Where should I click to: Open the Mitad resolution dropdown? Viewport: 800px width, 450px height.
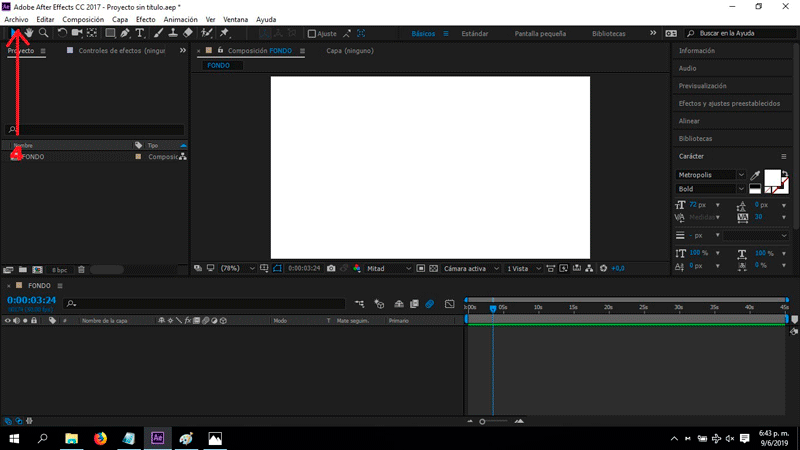pyautogui.click(x=389, y=268)
